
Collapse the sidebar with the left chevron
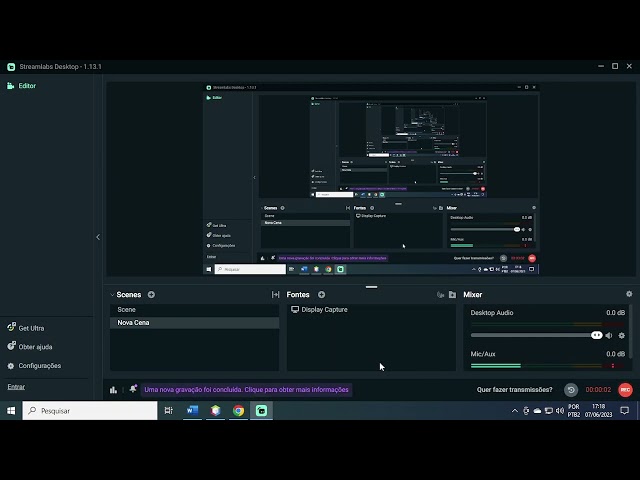98,237
